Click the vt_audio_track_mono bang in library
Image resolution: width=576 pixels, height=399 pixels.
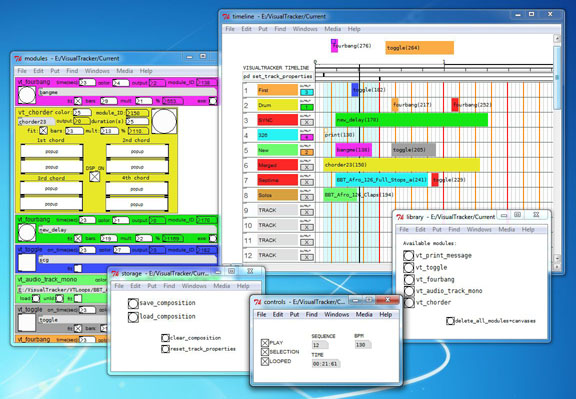[408, 291]
